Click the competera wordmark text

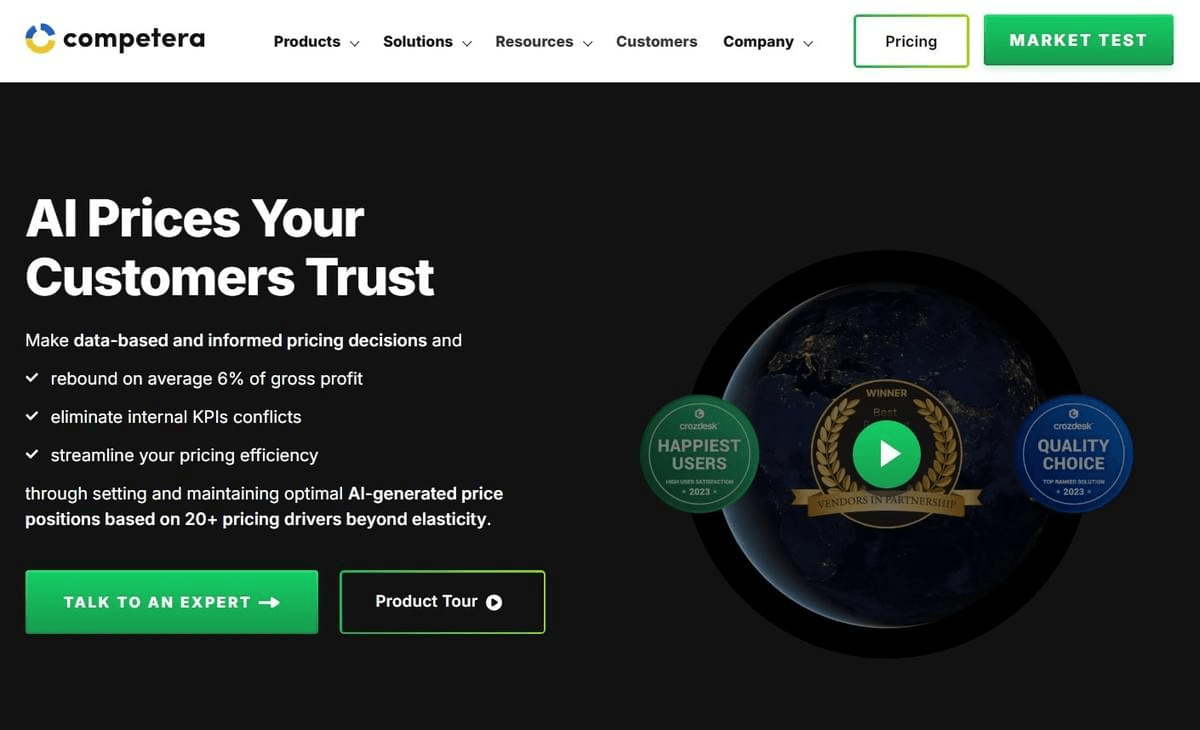click(134, 39)
